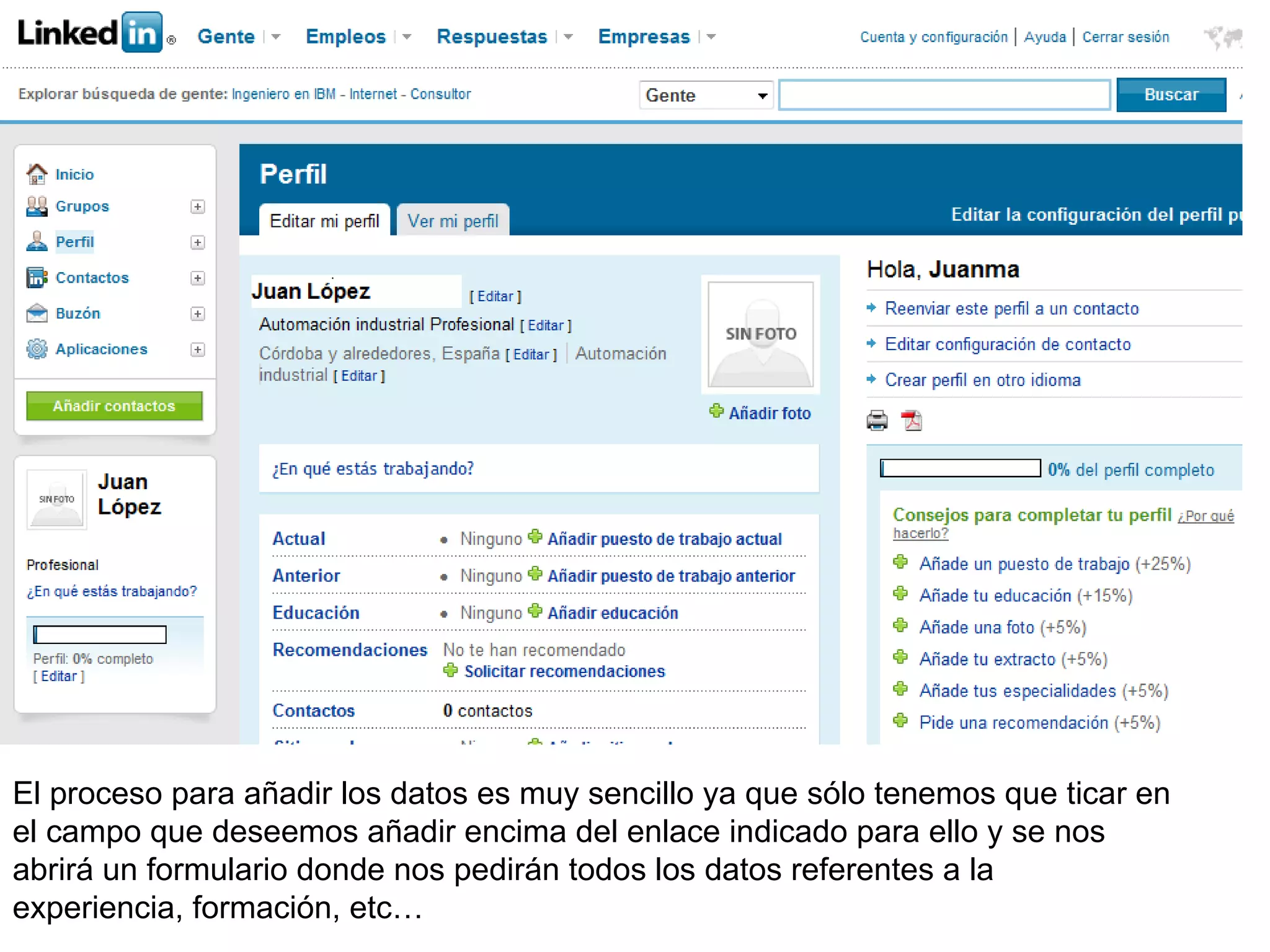Click arrow icon beside Reenviar este perfil
This screenshot has width=1270, height=952.
pos(871,307)
